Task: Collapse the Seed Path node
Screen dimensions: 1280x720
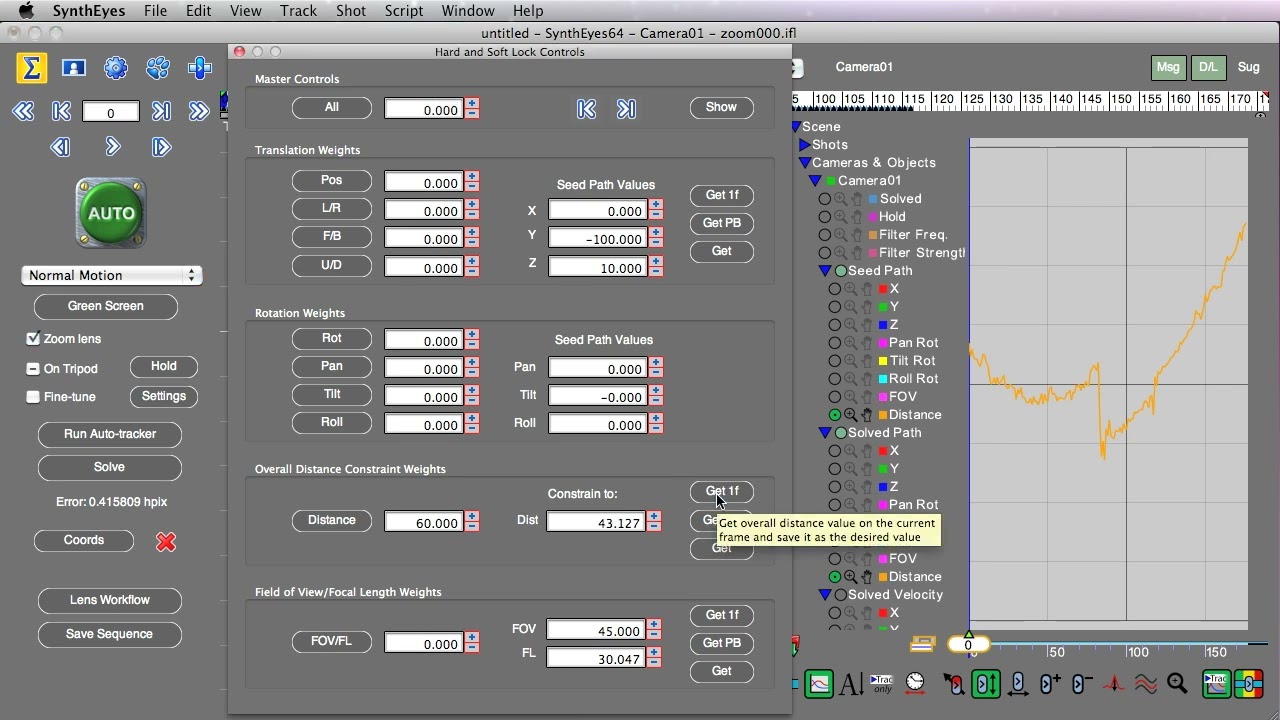Action: point(825,271)
